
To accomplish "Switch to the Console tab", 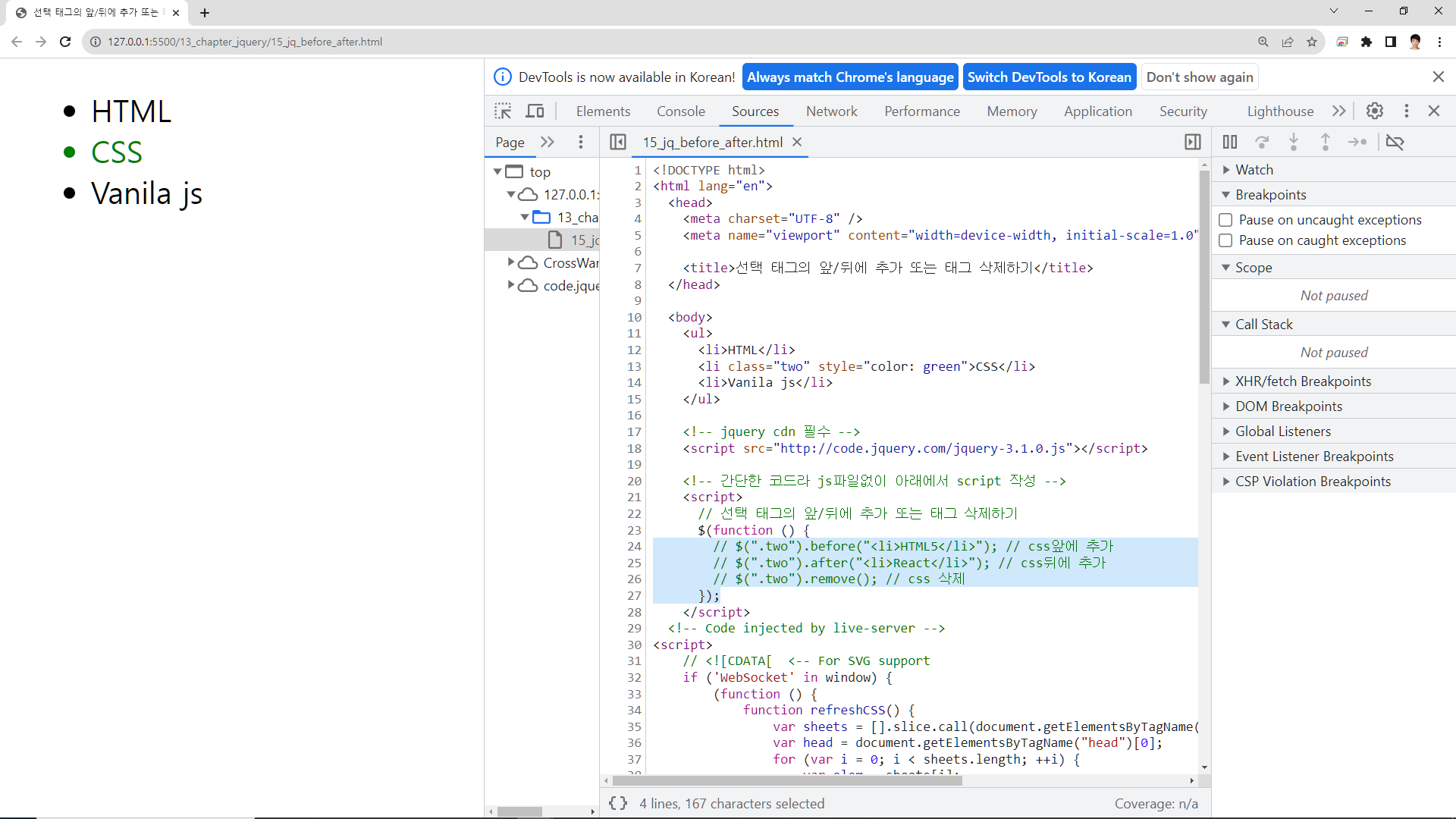I will (x=680, y=111).
